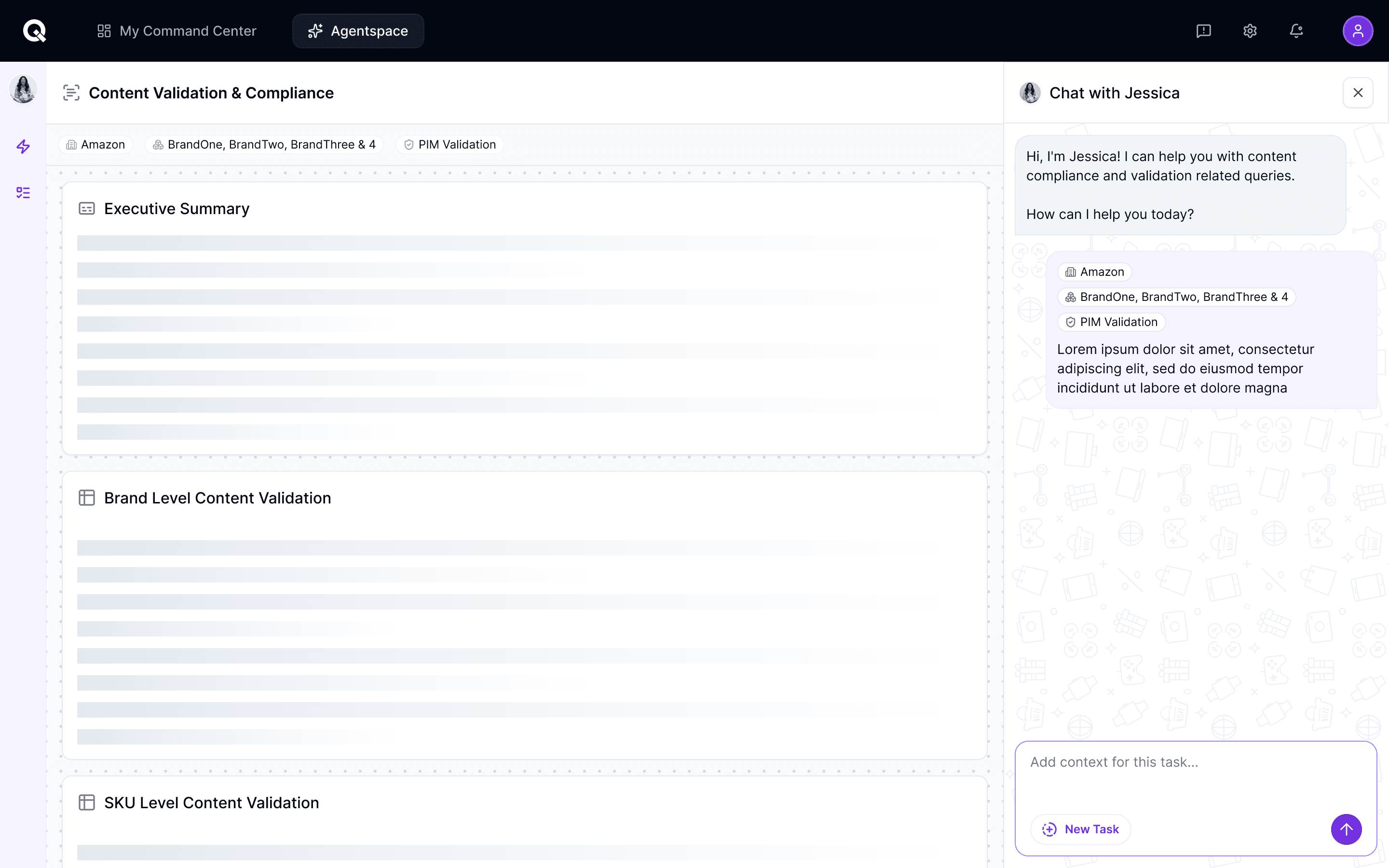Close Chat with Jessica panel
Image resolution: width=1389 pixels, height=868 pixels.
tap(1358, 93)
